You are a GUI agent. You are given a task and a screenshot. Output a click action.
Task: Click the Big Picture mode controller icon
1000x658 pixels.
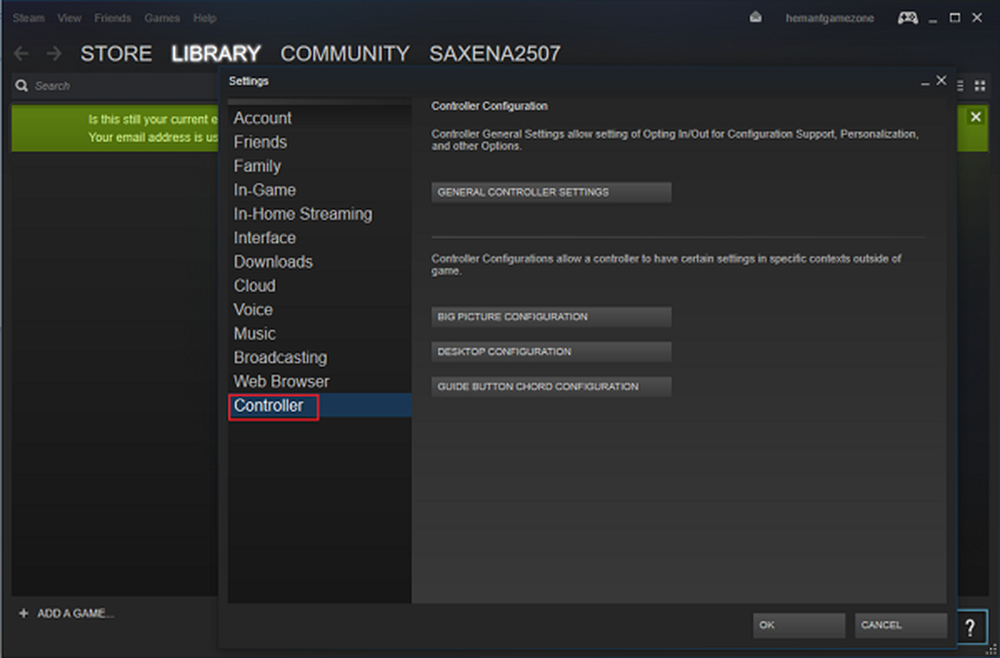[x=907, y=18]
